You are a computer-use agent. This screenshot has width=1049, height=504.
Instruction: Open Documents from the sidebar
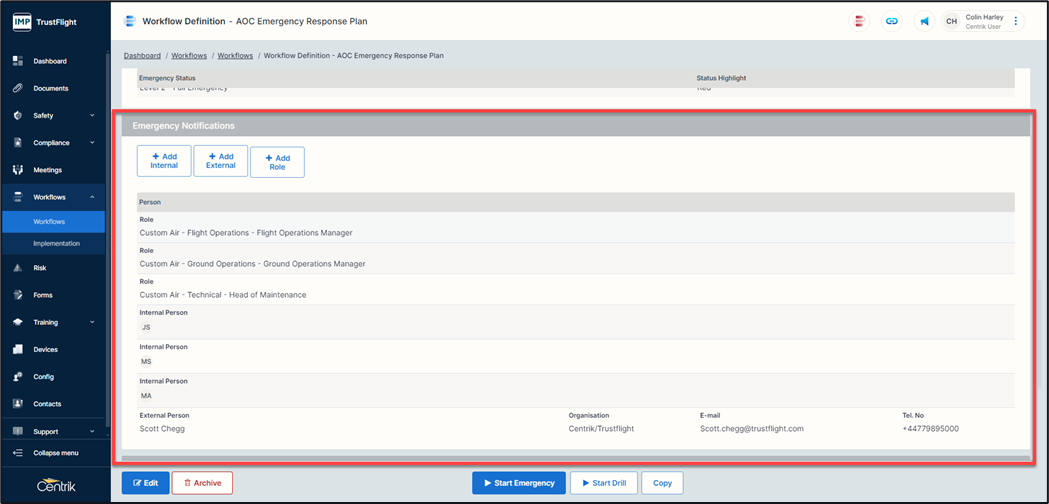click(x=50, y=88)
